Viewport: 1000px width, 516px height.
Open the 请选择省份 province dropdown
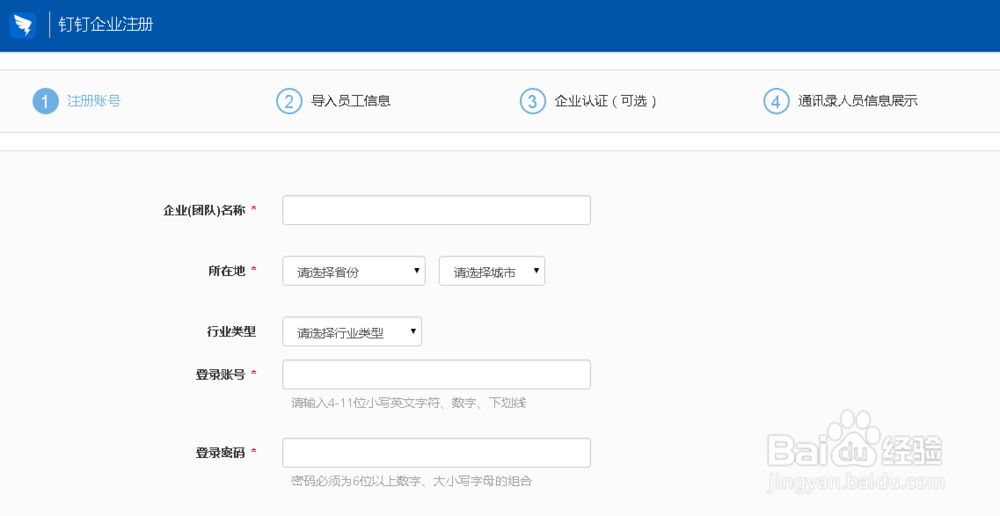point(354,271)
